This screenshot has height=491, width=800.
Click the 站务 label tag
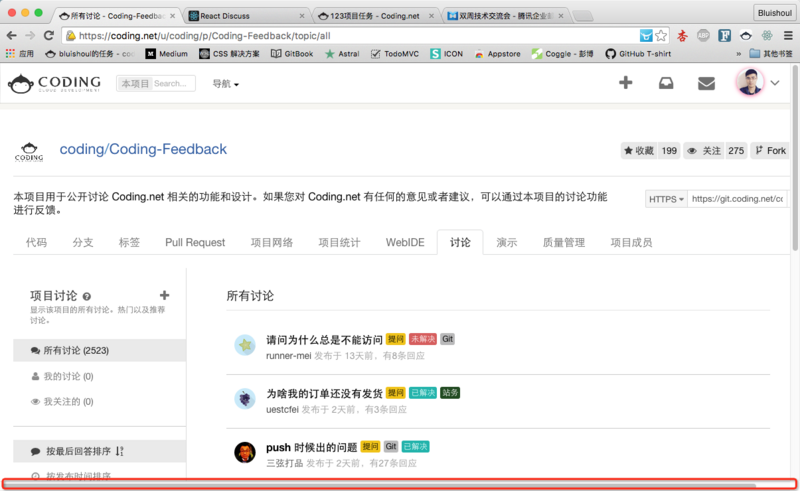(449, 392)
